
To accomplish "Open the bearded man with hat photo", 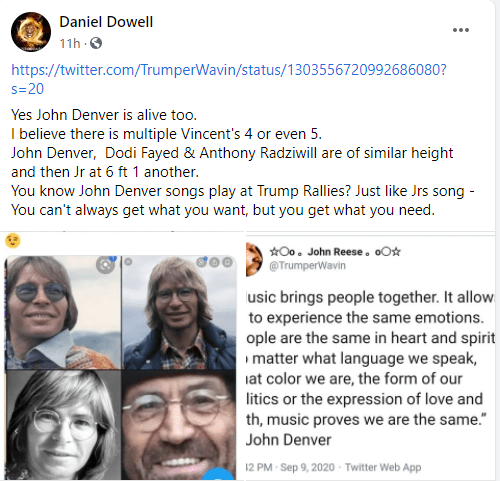I will (179, 425).
